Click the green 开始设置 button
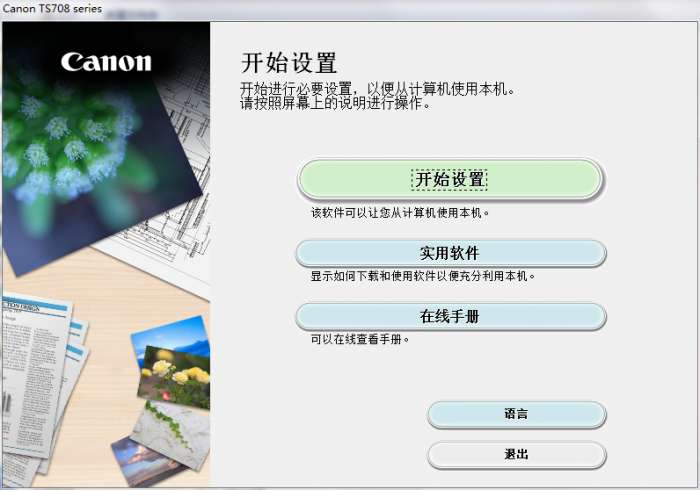Image resolution: width=700 pixels, height=490 pixels. click(x=450, y=179)
